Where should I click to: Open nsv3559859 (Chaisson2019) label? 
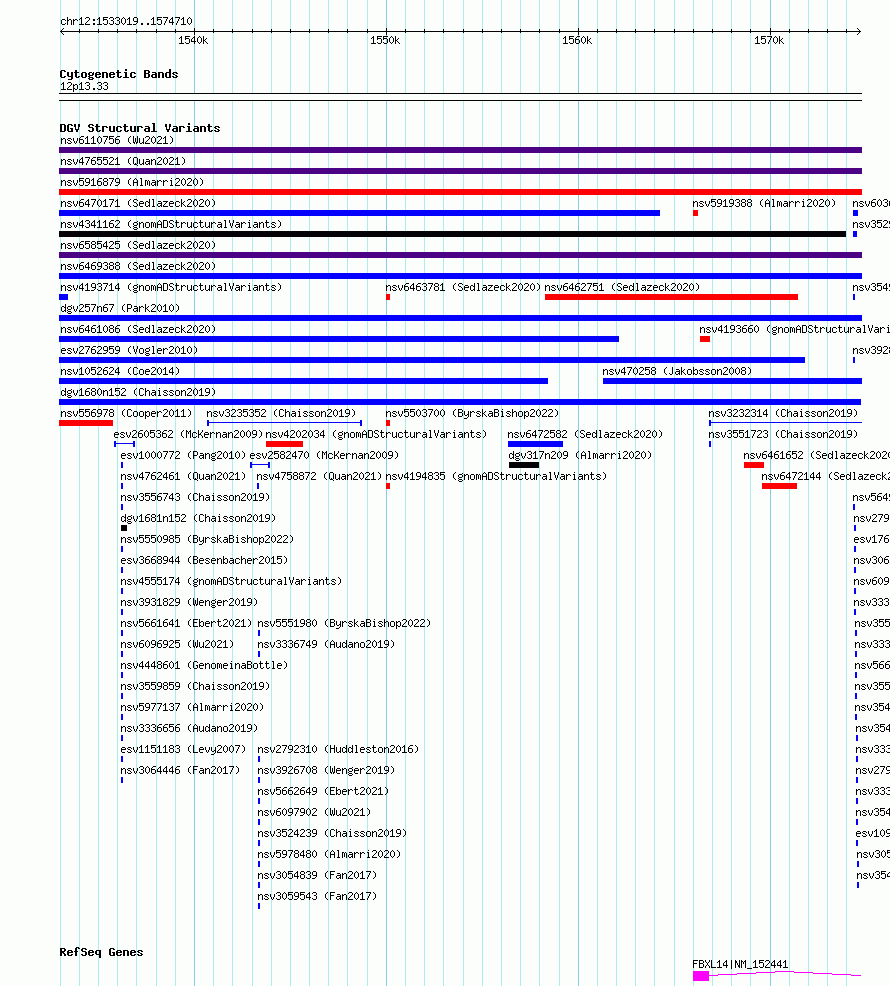coord(195,686)
